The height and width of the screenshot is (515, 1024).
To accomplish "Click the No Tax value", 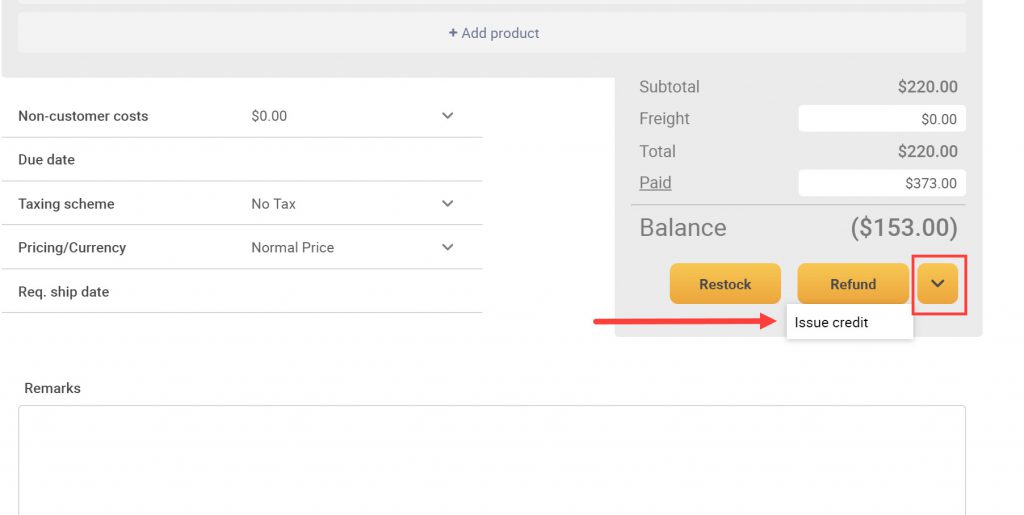I will click(x=274, y=204).
